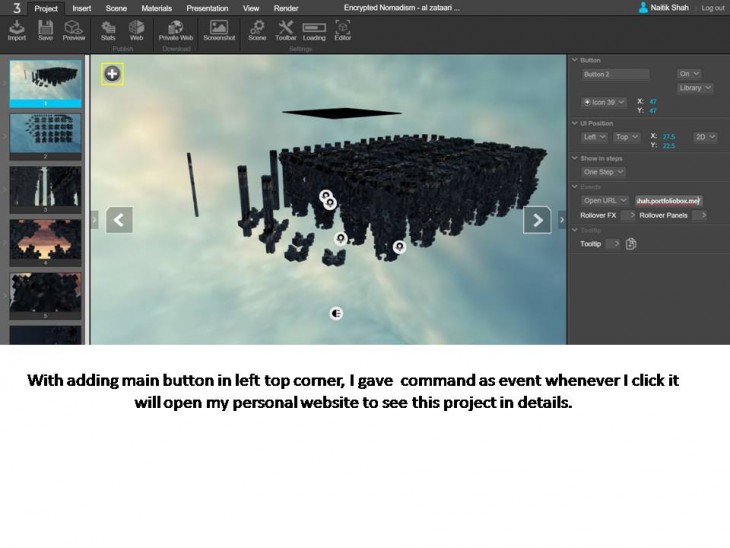730x548 pixels.
Task: Open the Open URL event dropdown
Action: [606, 200]
